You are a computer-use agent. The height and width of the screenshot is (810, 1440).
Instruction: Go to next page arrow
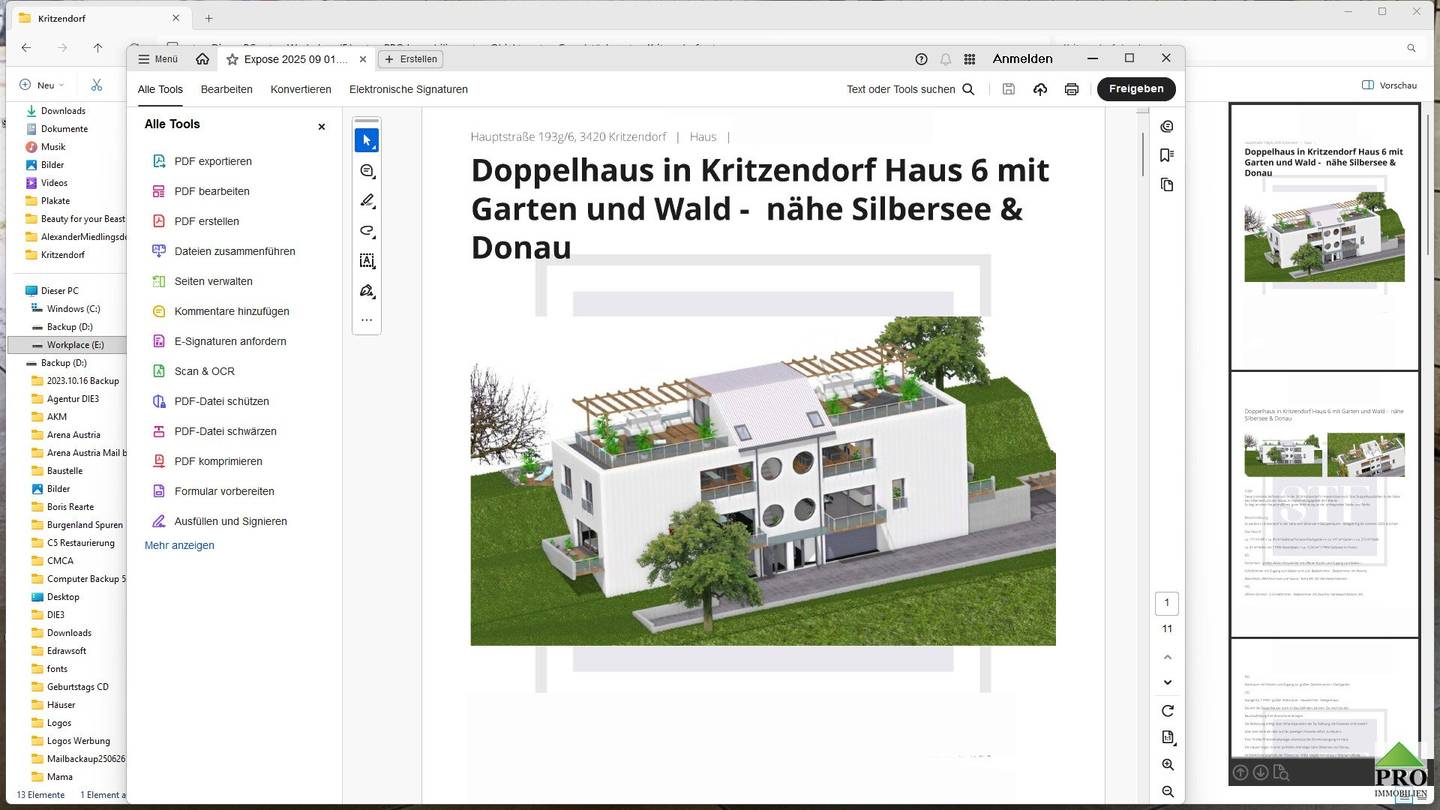(1167, 683)
